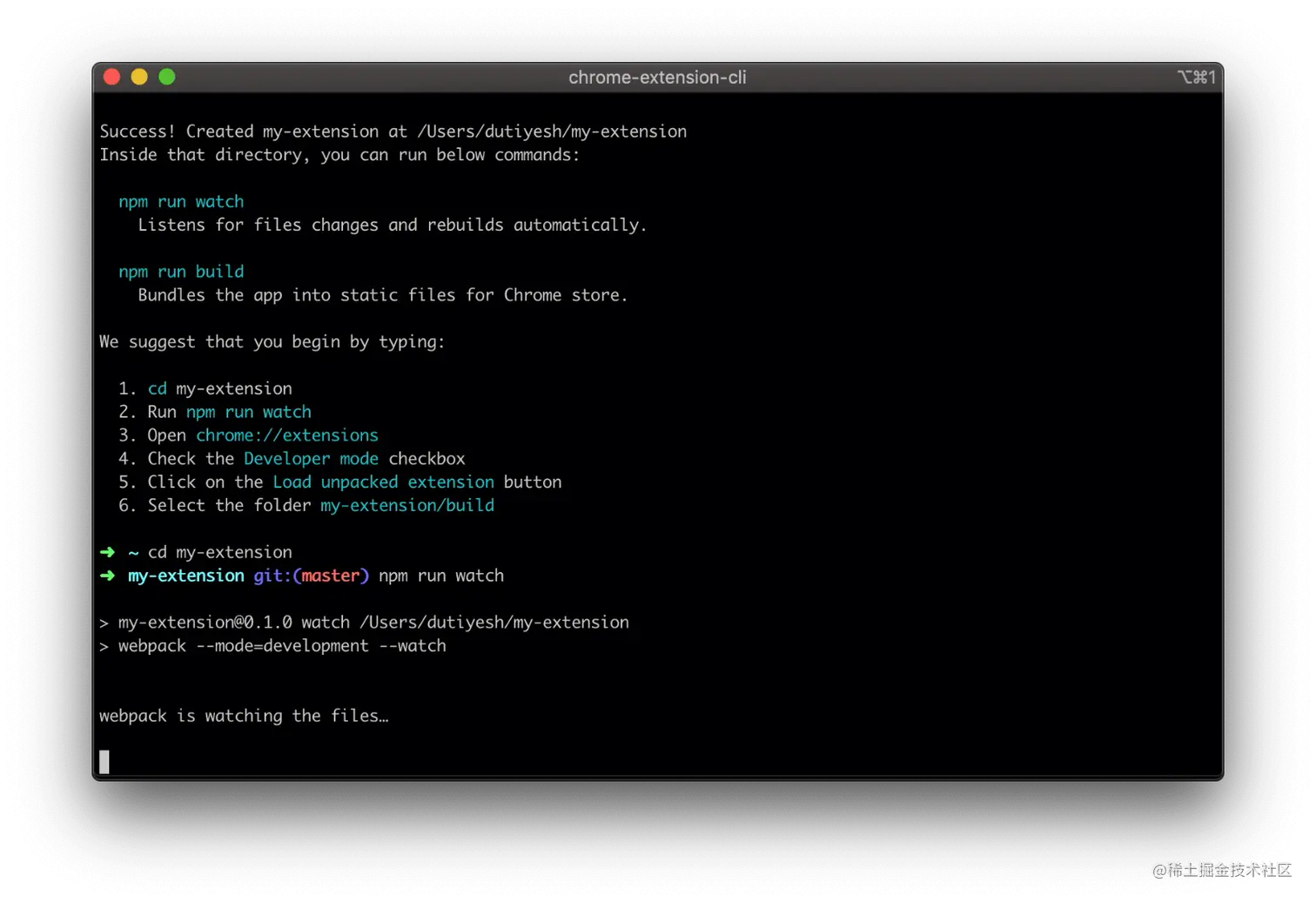The height and width of the screenshot is (903, 1316).
Task: Click the 'Success! Created my-extension' line
Action: [x=393, y=131]
